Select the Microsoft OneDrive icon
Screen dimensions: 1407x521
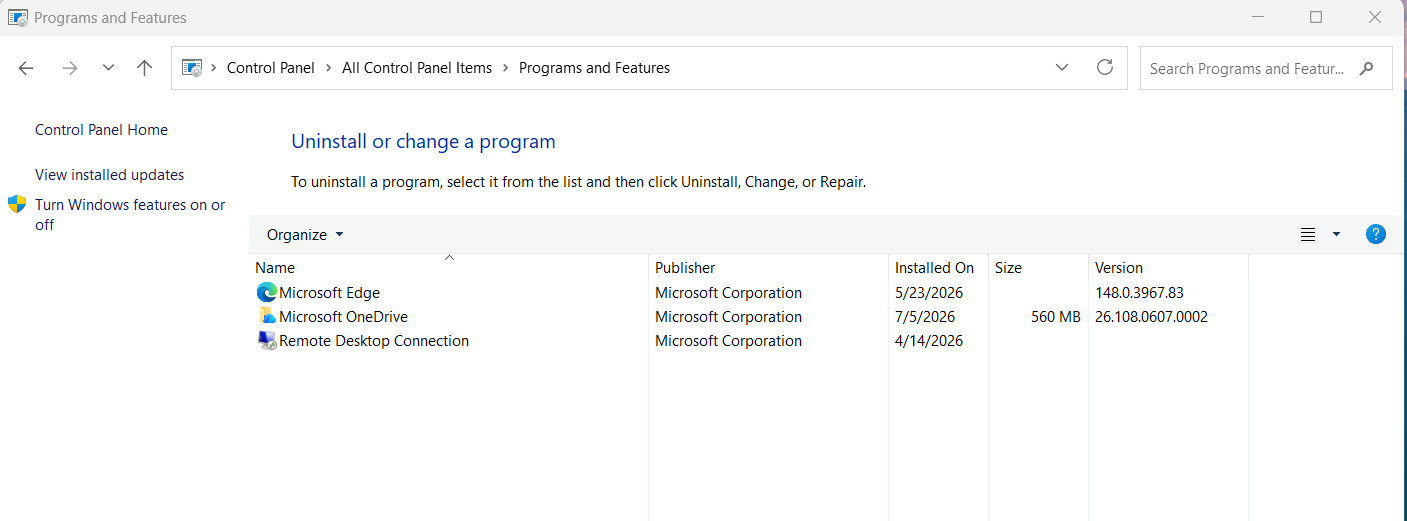tap(266, 317)
